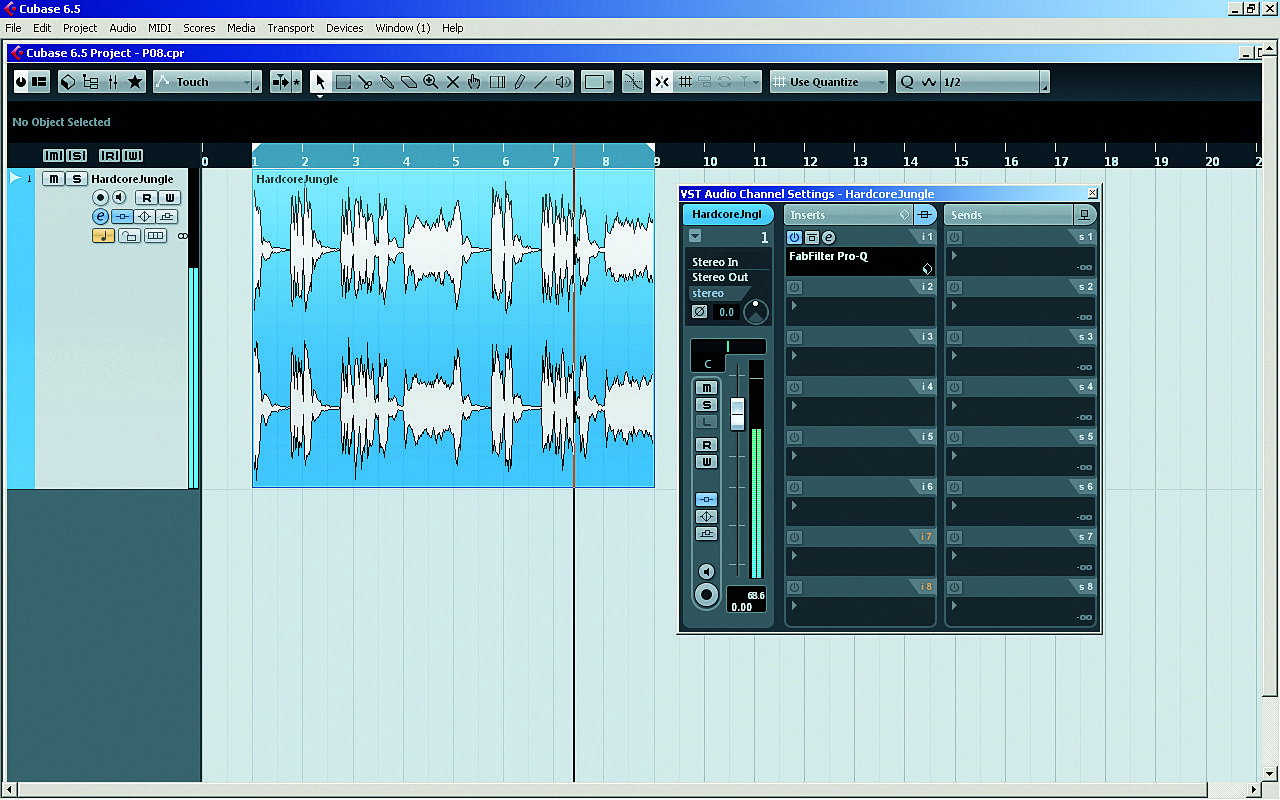Click the Sends routing panel icon
This screenshot has width=1280, height=800.
(x=1084, y=215)
